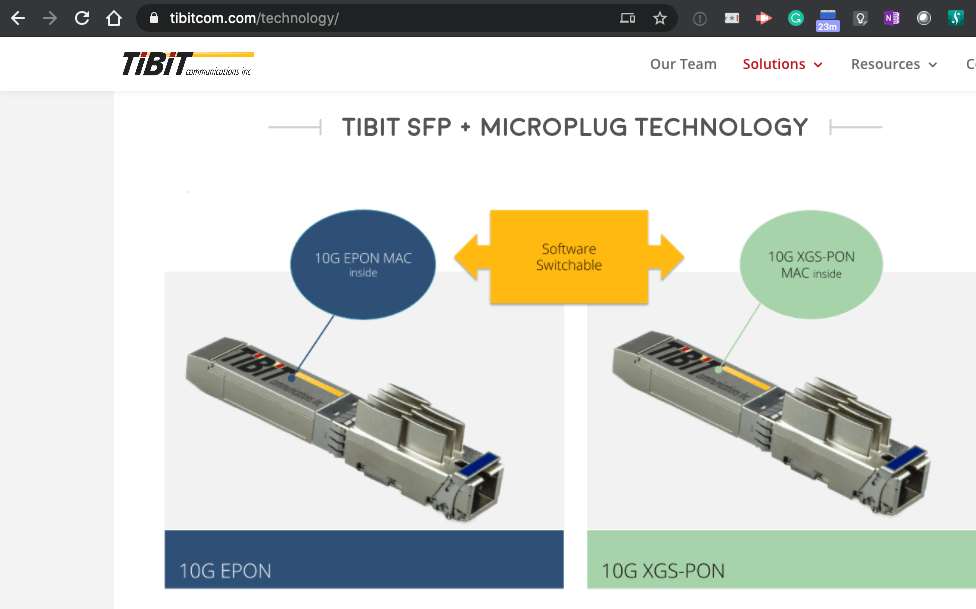The height and width of the screenshot is (609, 976).
Task: Click the Software Switchable yellow banner
Action: [569, 257]
